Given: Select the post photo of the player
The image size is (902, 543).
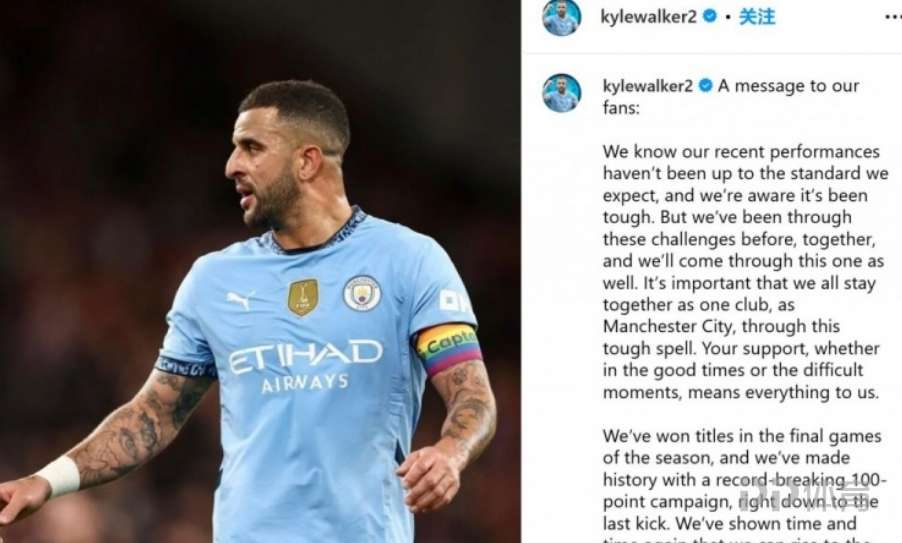Looking at the screenshot, I should point(260,272).
